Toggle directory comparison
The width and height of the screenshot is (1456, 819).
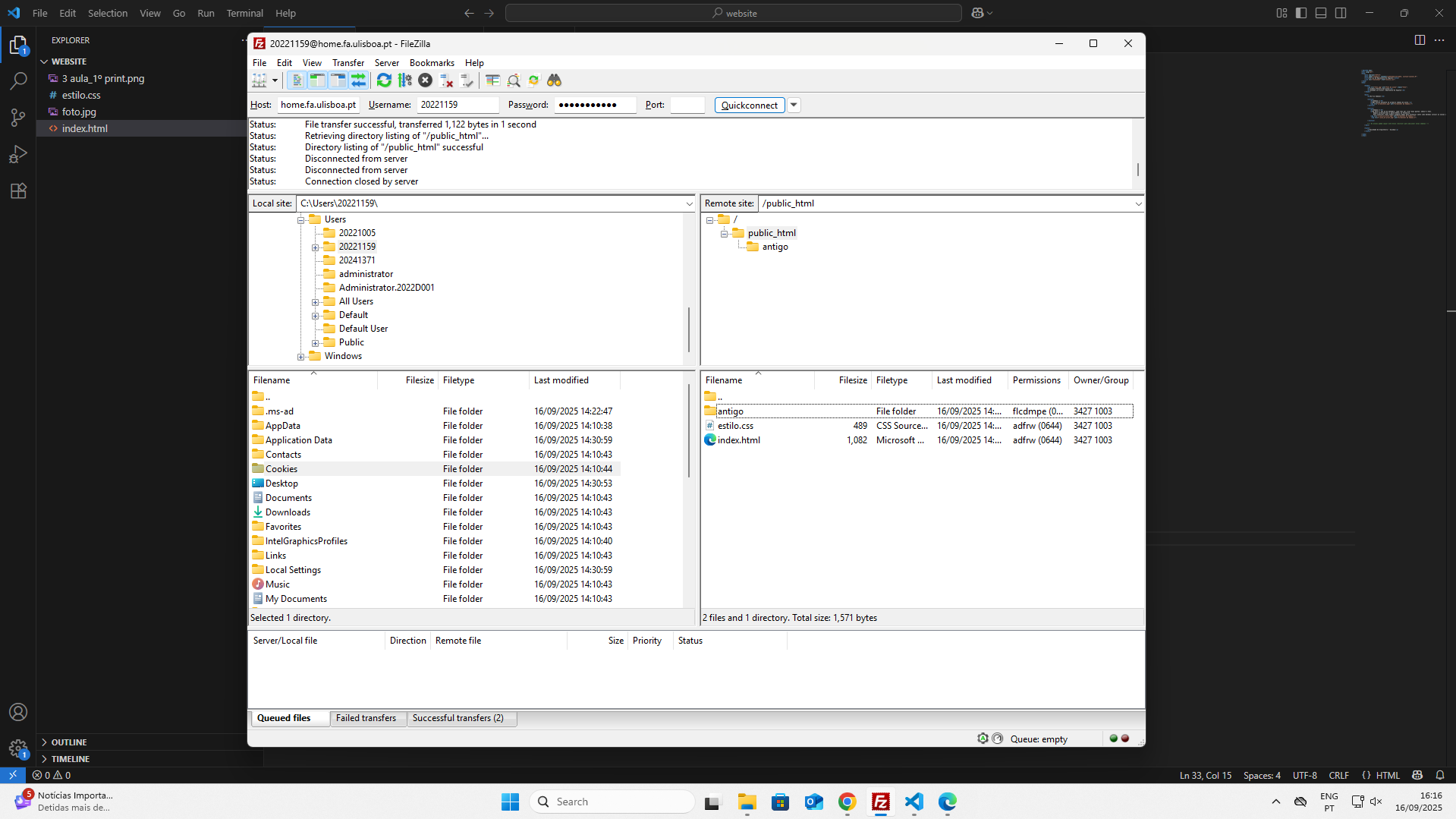click(514, 80)
